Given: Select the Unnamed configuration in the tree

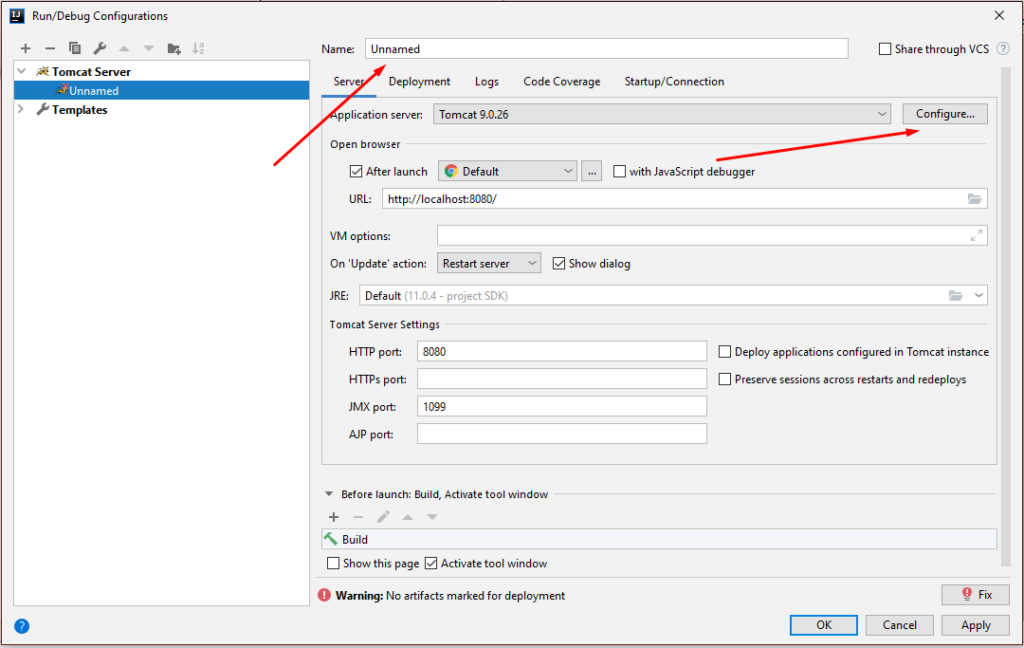Looking at the screenshot, I should (x=161, y=90).
